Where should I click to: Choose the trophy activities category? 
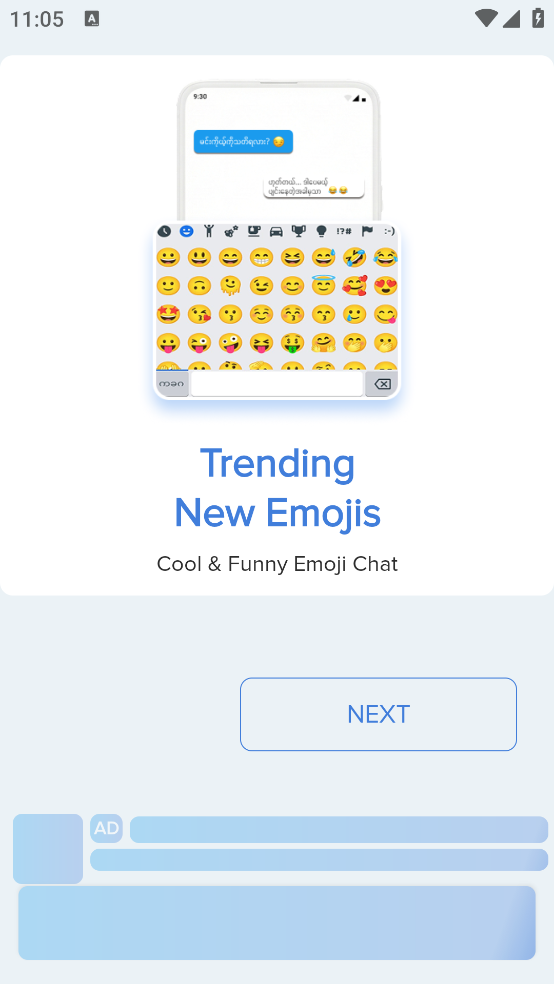[299, 231]
